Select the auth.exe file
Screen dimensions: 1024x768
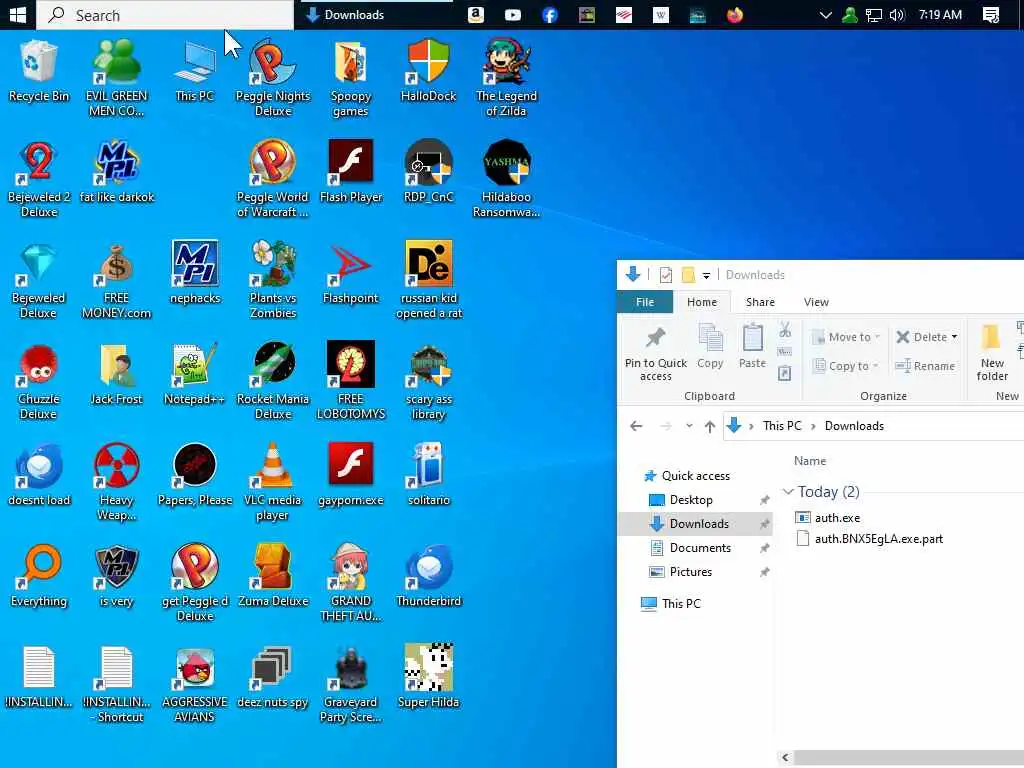click(x=827, y=518)
